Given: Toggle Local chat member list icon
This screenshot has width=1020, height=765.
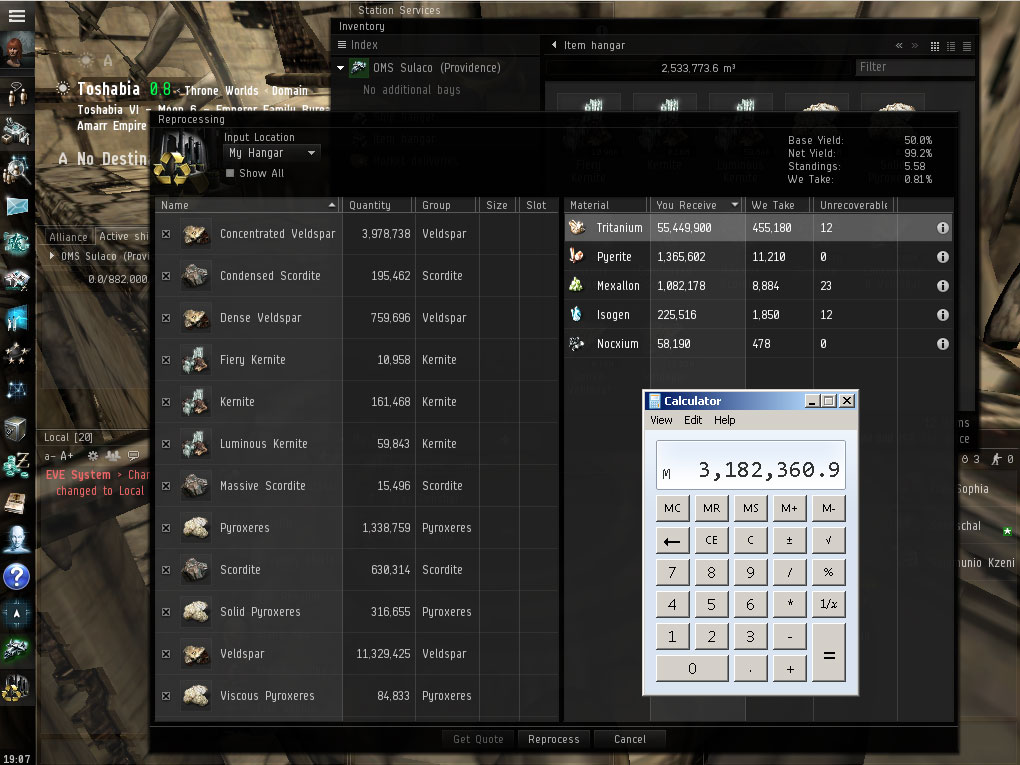Looking at the screenshot, I should tap(113, 456).
